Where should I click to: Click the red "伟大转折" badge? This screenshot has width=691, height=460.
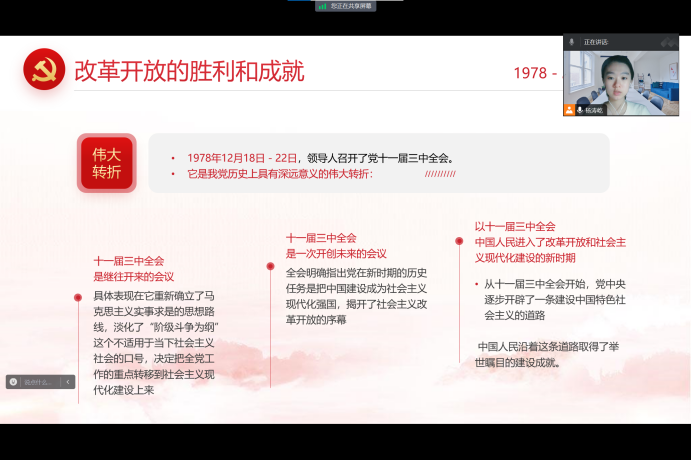pos(106,164)
